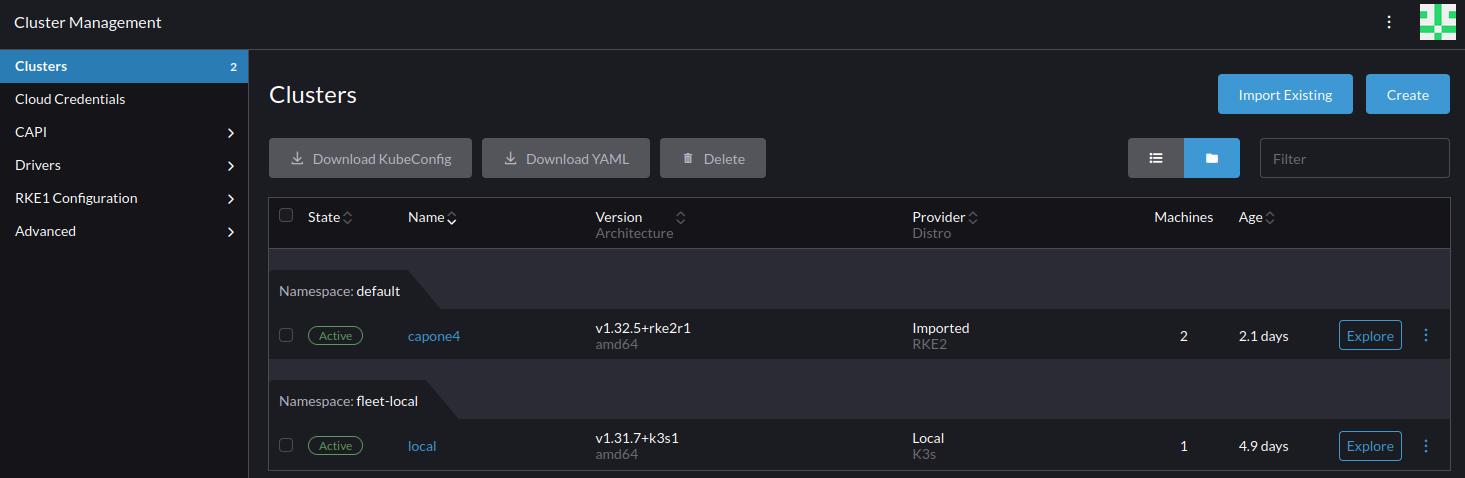Click Namespace: fleet-local group header
Screen dimensions: 1465x478
click(x=348, y=401)
